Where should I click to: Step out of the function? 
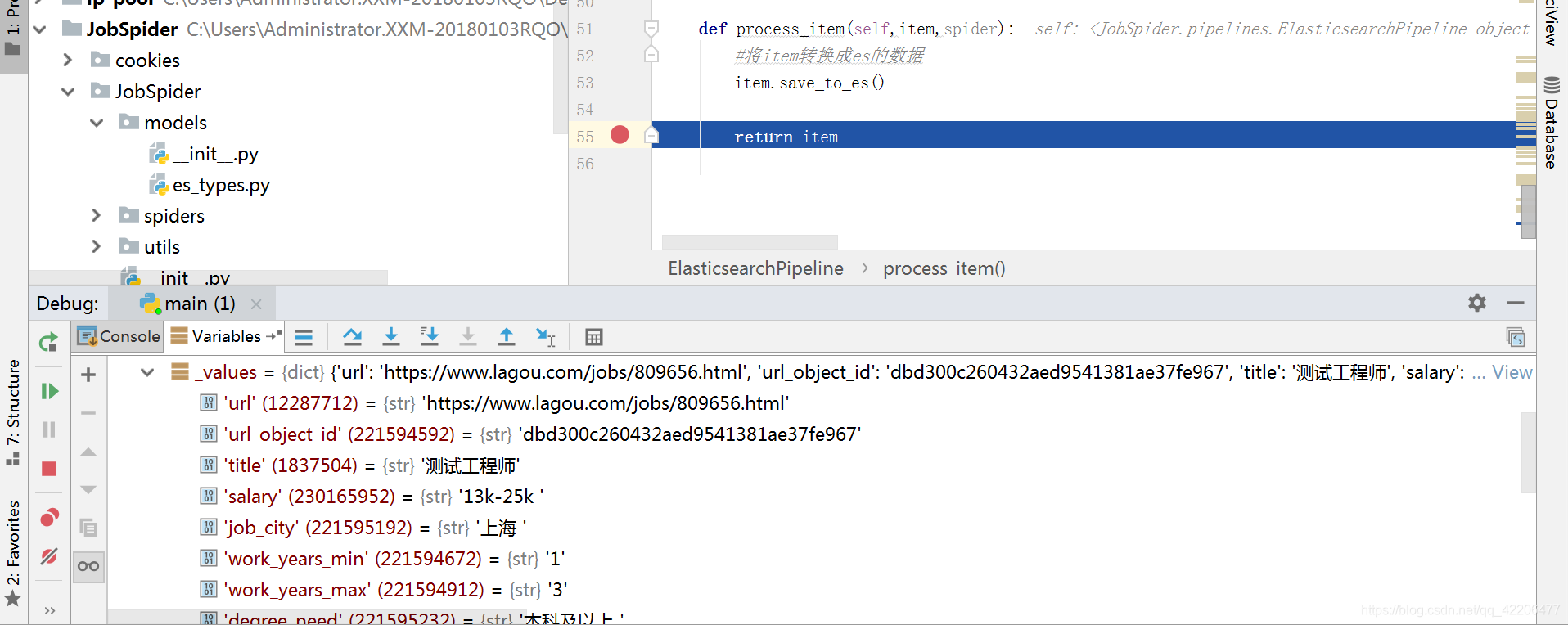[507, 337]
